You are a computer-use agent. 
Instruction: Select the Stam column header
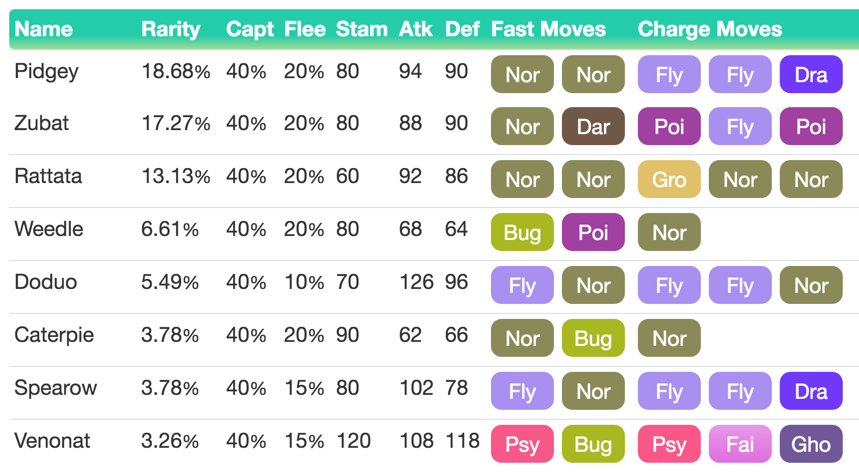362,29
